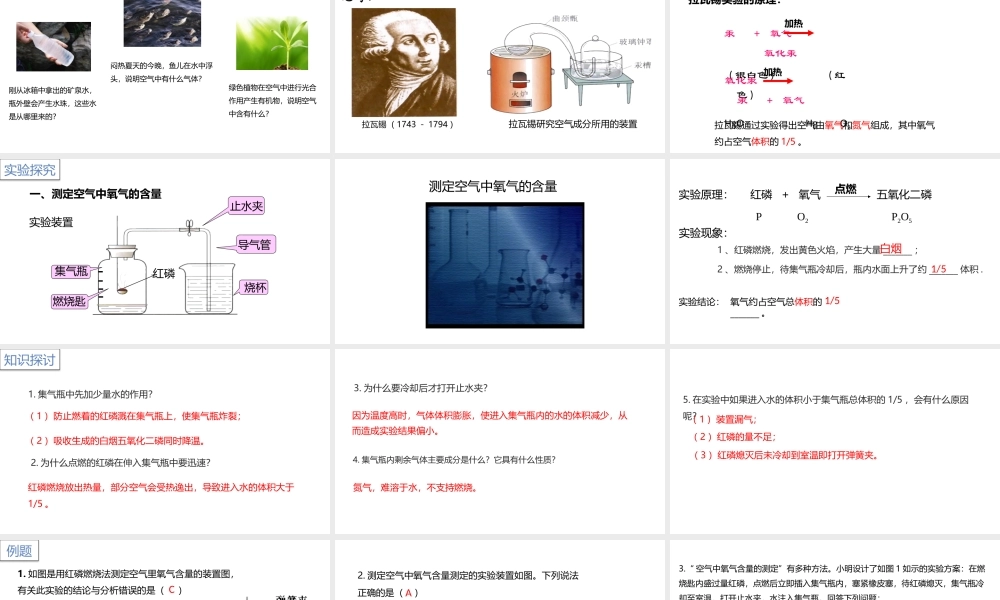Viewport: 1000px width, 600px height.
Task: Click example question 3 about 小明 experiment
Action: (832, 582)
